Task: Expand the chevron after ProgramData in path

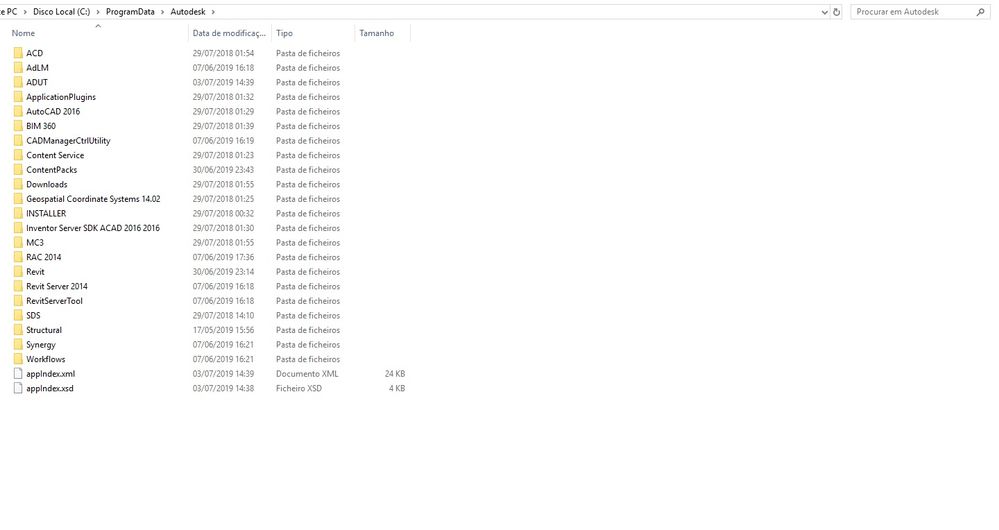Action: 162,11
